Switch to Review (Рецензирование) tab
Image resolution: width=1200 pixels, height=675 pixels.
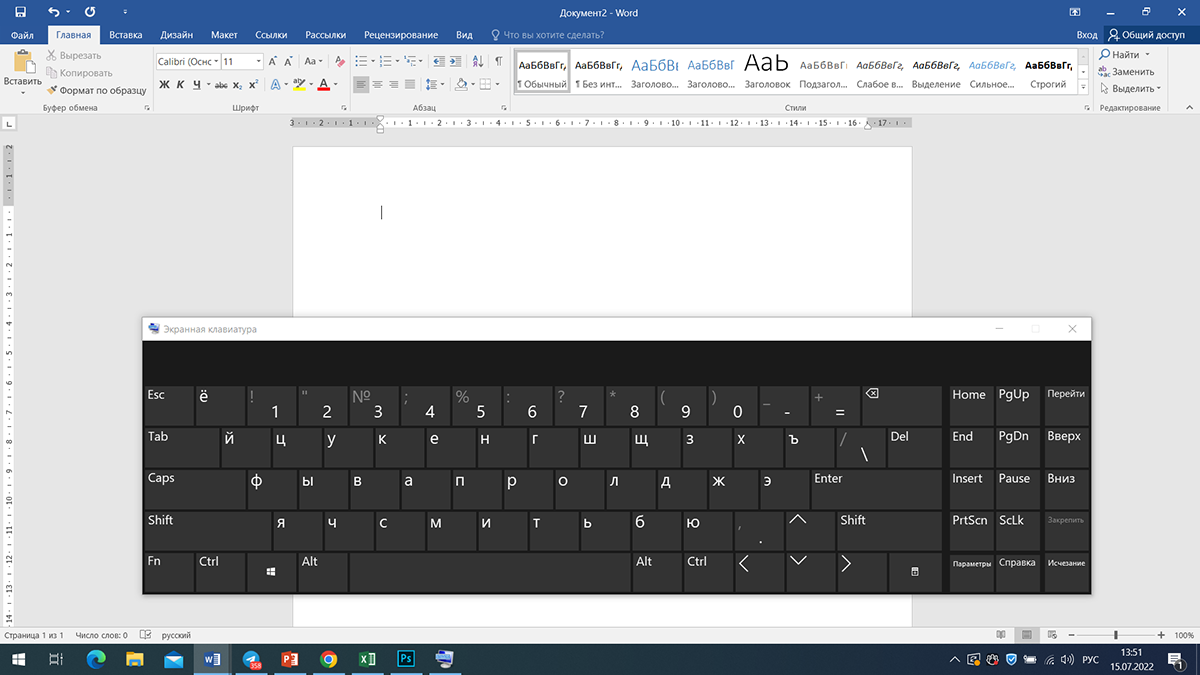tap(401, 34)
